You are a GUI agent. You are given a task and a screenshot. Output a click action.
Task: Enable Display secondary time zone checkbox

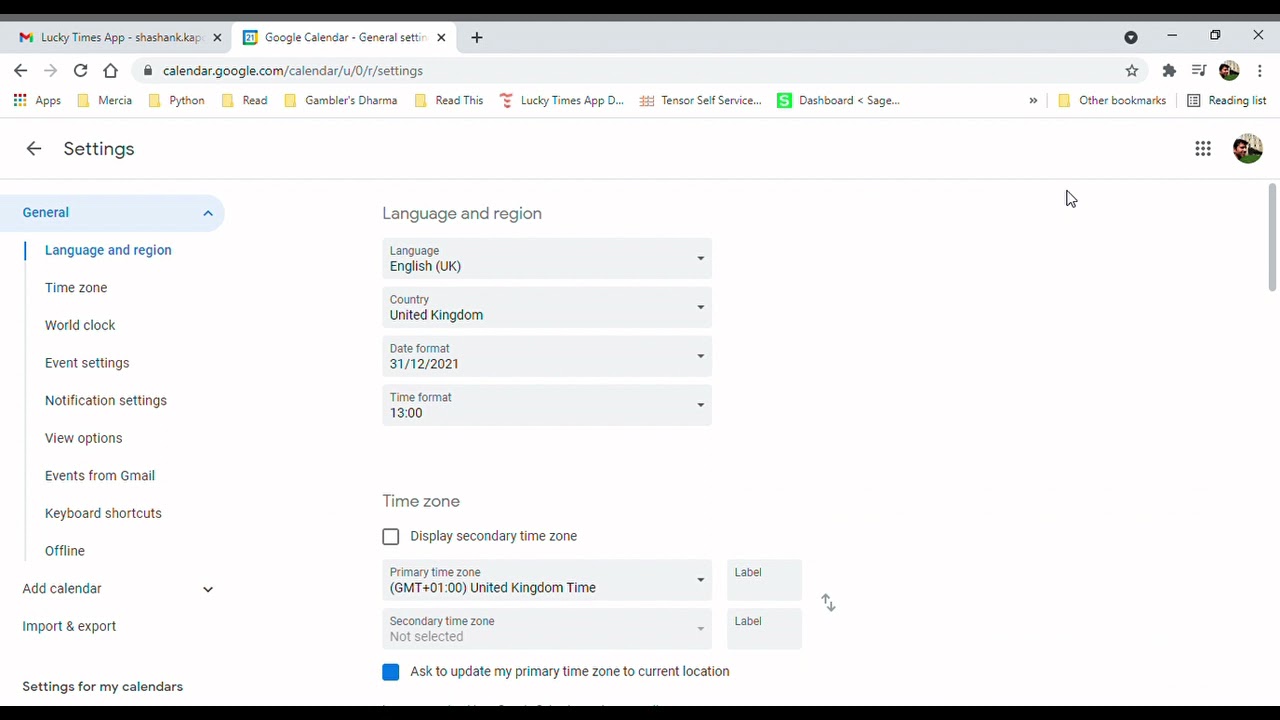(x=391, y=537)
